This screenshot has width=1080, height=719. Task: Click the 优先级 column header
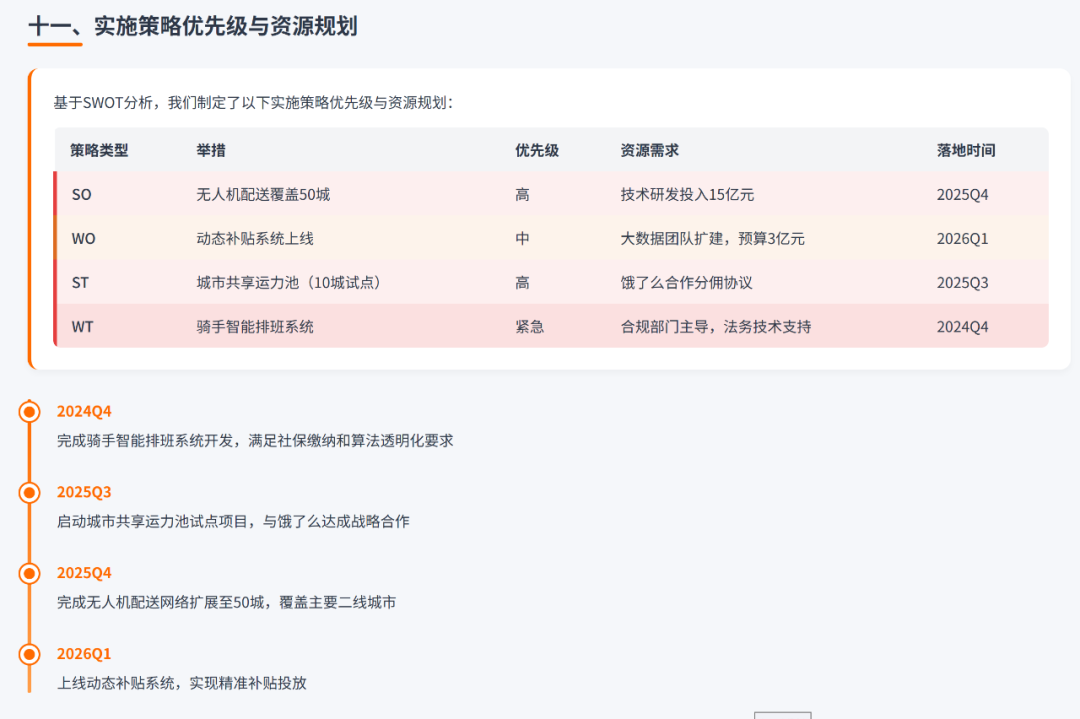536,150
